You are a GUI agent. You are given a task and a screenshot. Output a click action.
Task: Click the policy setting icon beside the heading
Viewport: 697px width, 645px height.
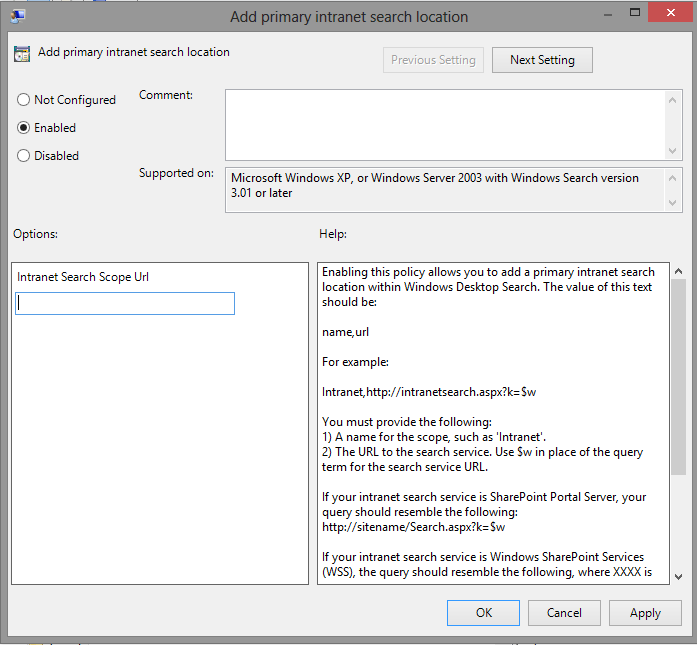coord(22,54)
